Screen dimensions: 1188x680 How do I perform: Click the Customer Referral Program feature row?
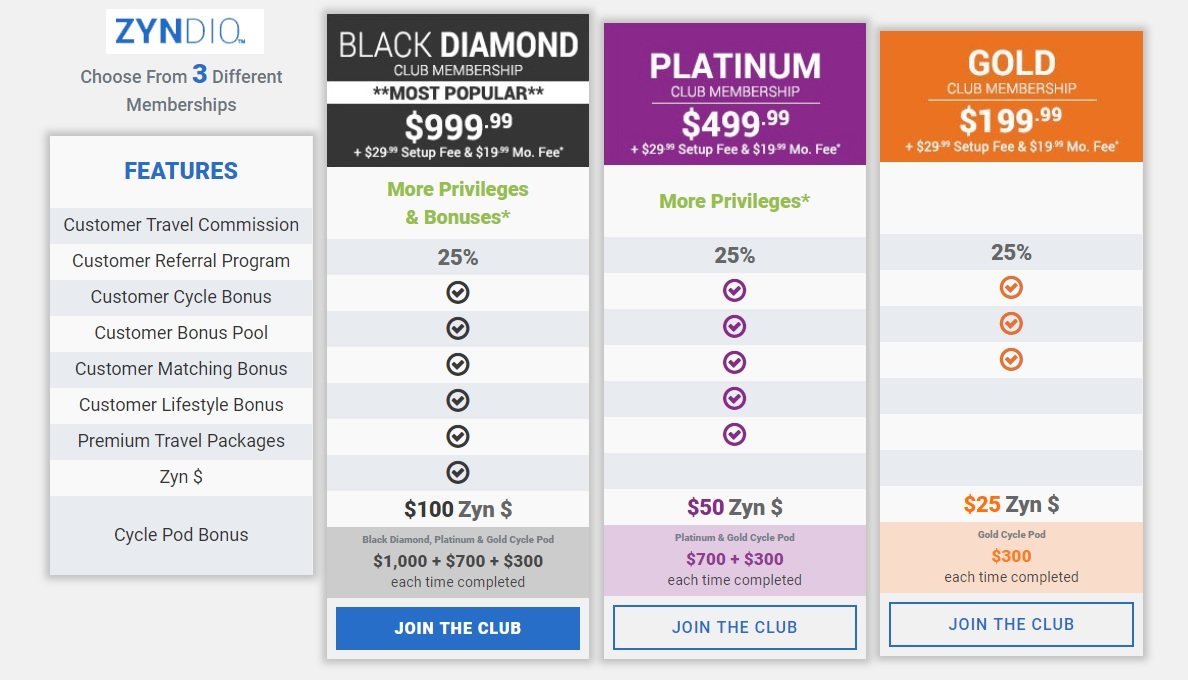[x=181, y=261]
